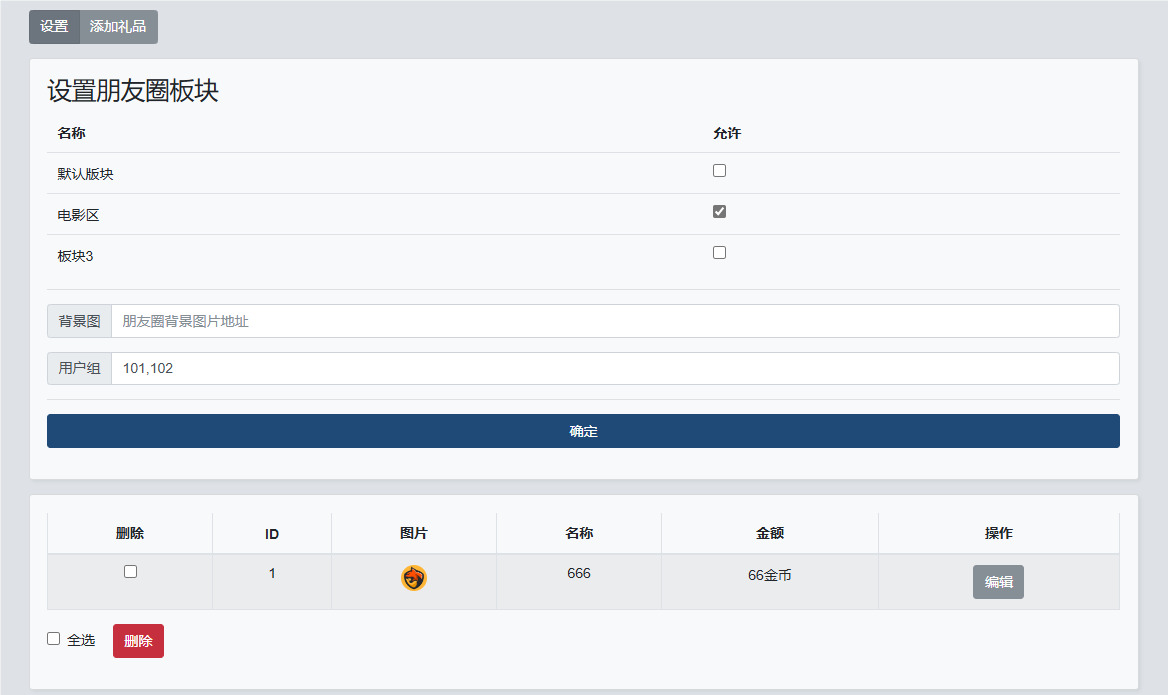Click the 背景图 label addon
Image resolution: width=1168 pixels, height=695 pixels.
coord(79,321)
